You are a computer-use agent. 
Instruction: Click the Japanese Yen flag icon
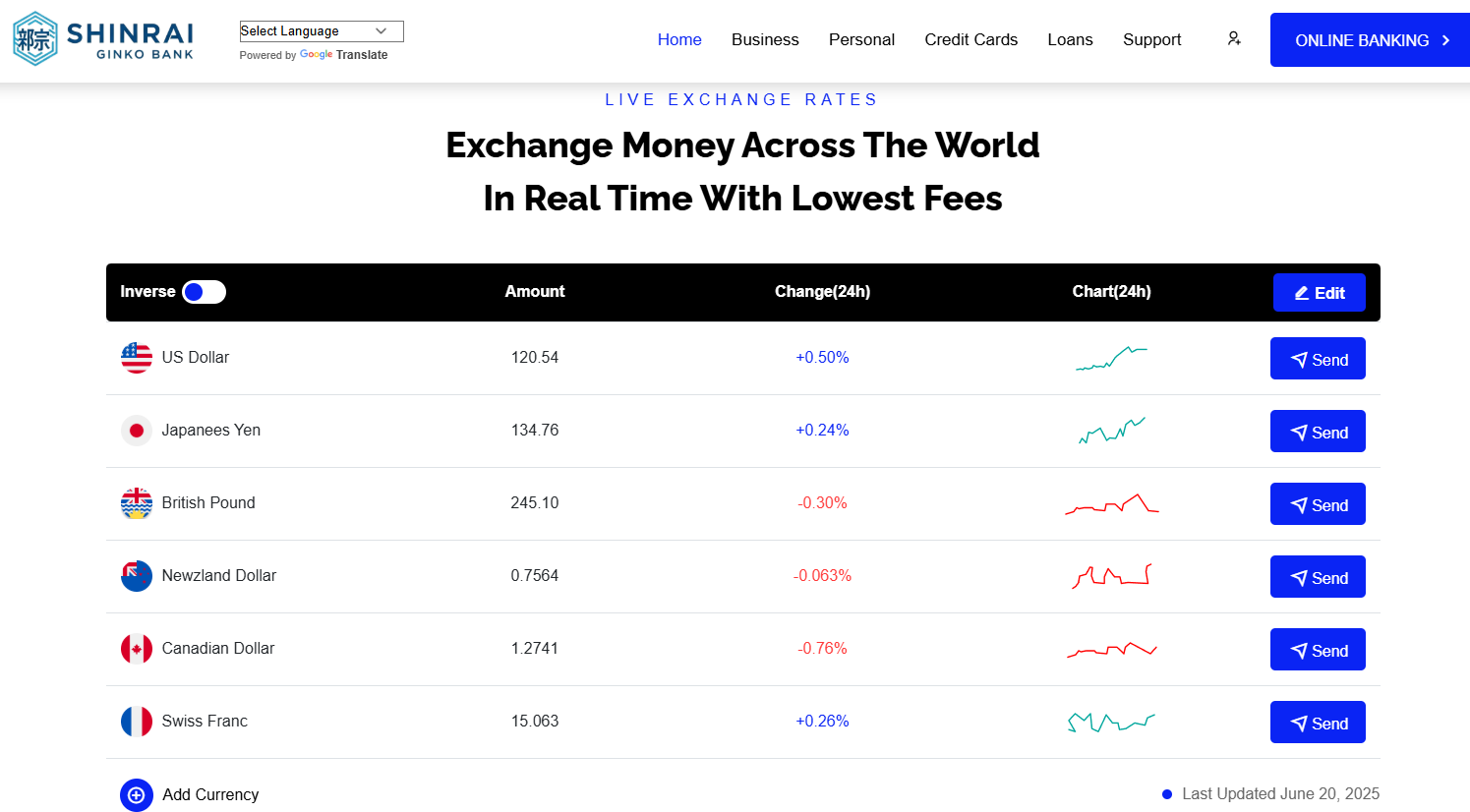tap(137, 431)
